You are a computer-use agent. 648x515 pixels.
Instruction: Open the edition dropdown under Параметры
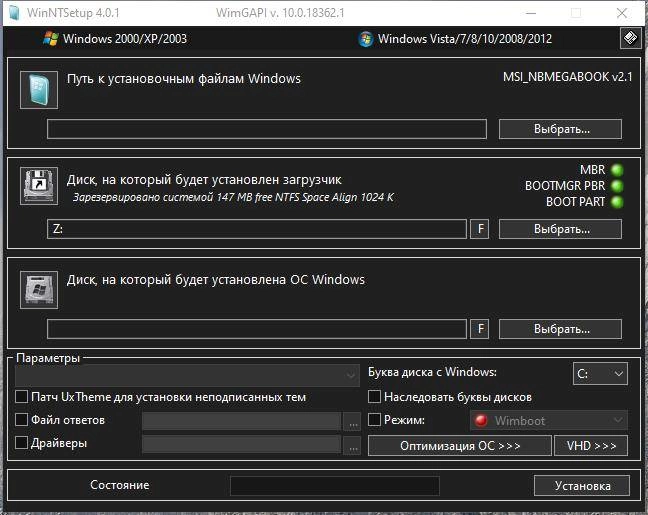click(187, 375)
